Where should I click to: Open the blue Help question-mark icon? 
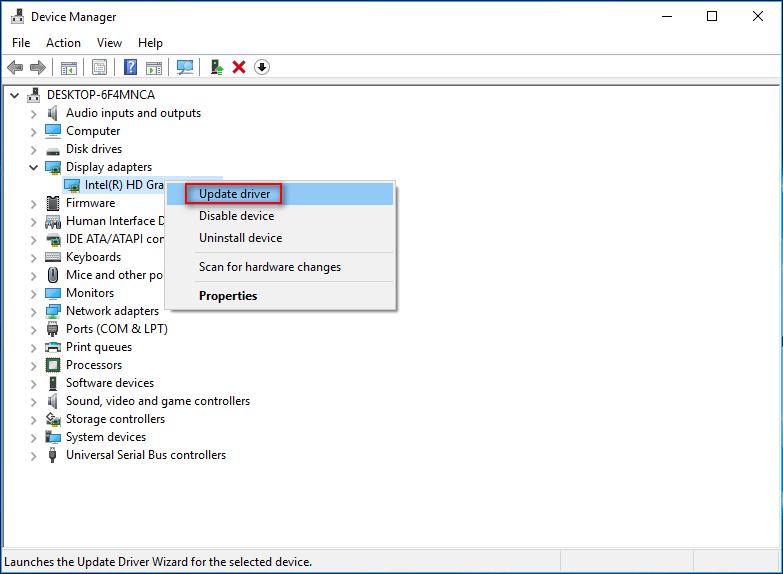[x=130, y=67]
